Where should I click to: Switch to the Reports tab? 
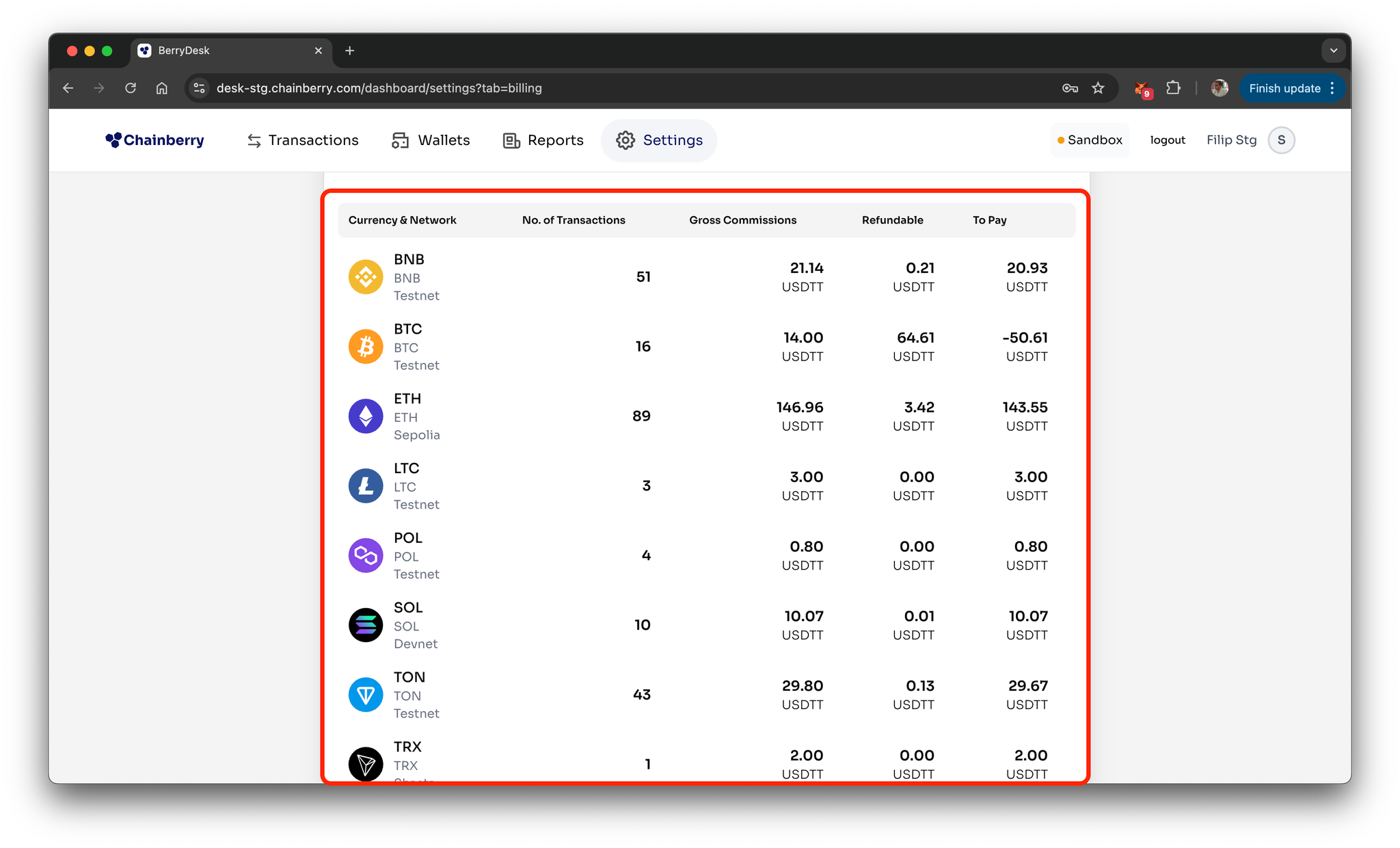pyautogui.click(x=543, y=140)
